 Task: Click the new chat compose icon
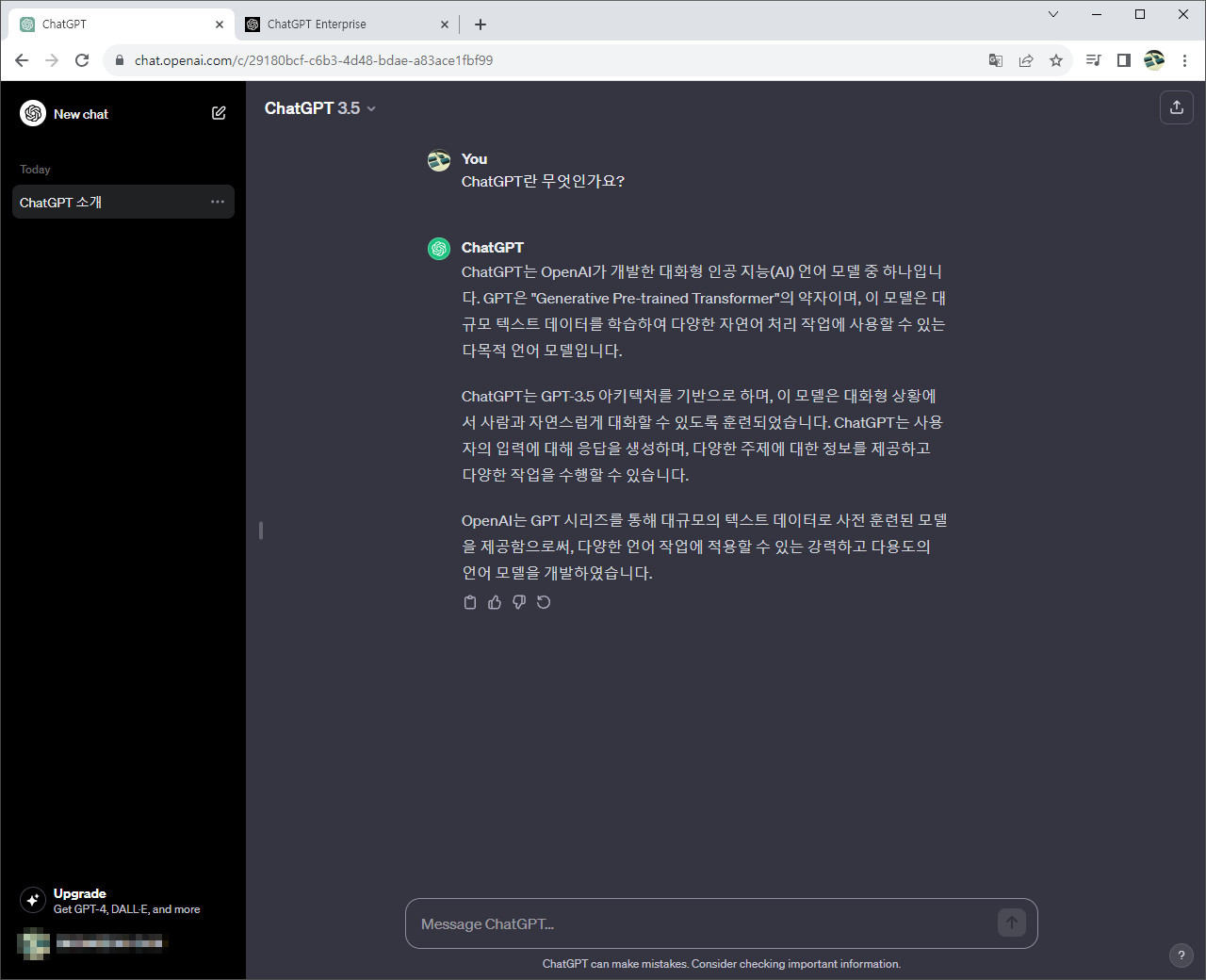(x=219, y=113)
